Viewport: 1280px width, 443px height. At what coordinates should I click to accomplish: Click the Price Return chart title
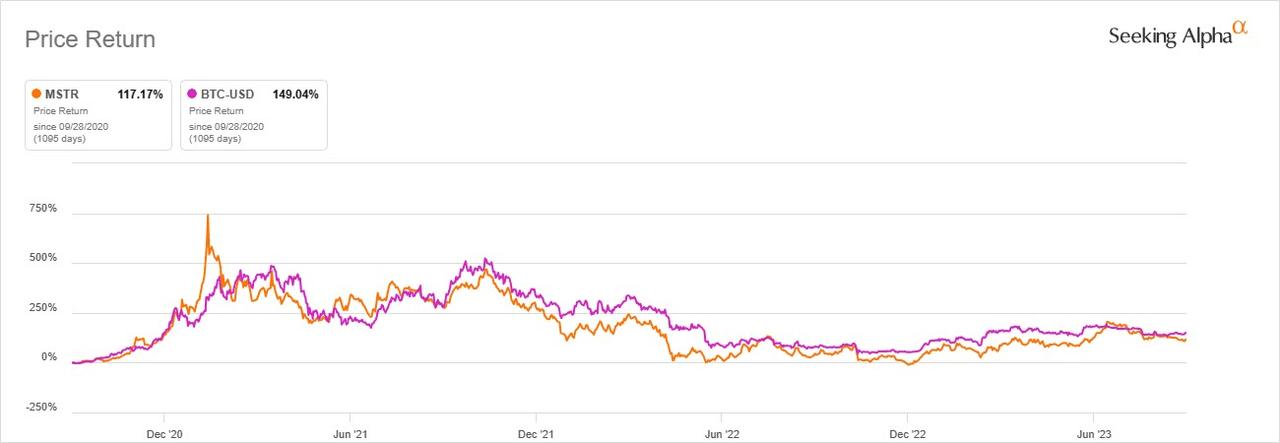tap(90, 40)
